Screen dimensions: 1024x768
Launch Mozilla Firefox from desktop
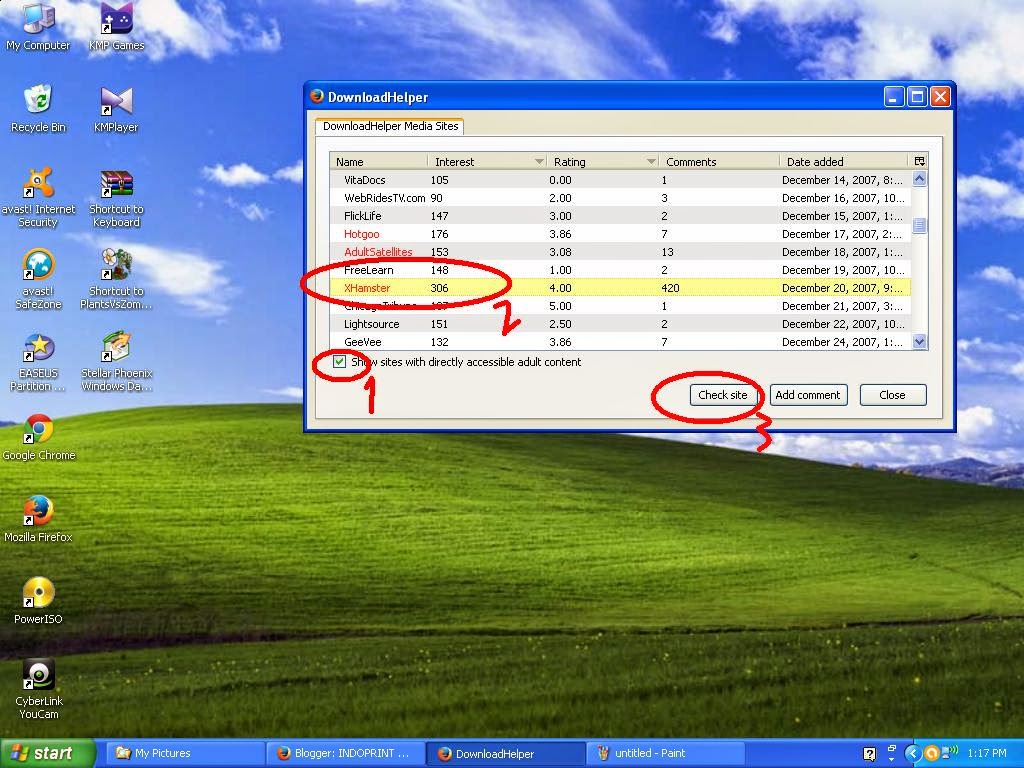[x=38, y=520]
